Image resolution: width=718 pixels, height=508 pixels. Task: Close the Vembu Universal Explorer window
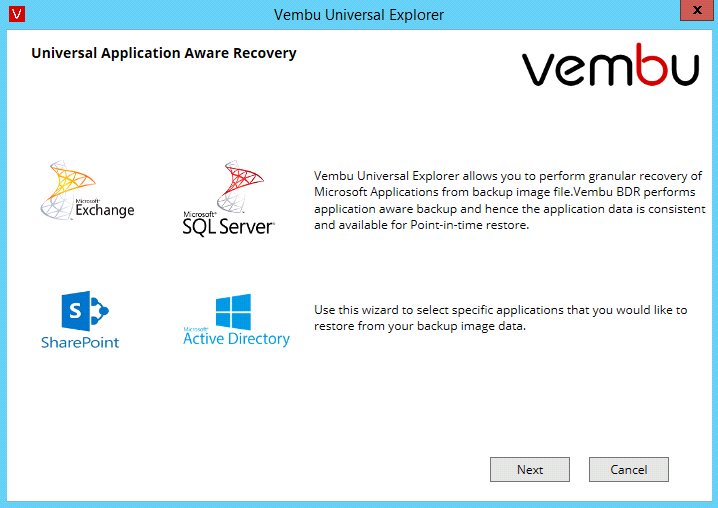pos(696,10)
